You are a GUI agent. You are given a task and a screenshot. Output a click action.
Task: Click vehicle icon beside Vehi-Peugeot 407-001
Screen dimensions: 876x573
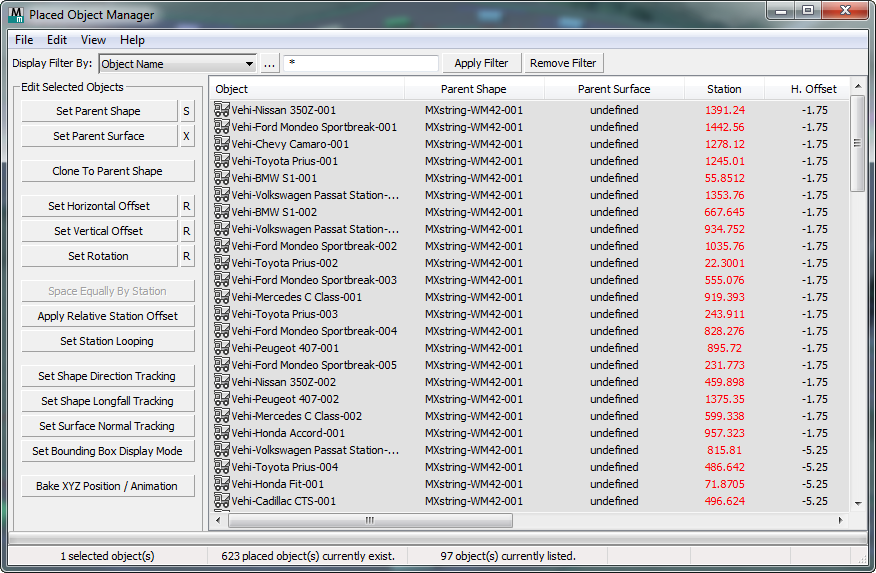222,348
